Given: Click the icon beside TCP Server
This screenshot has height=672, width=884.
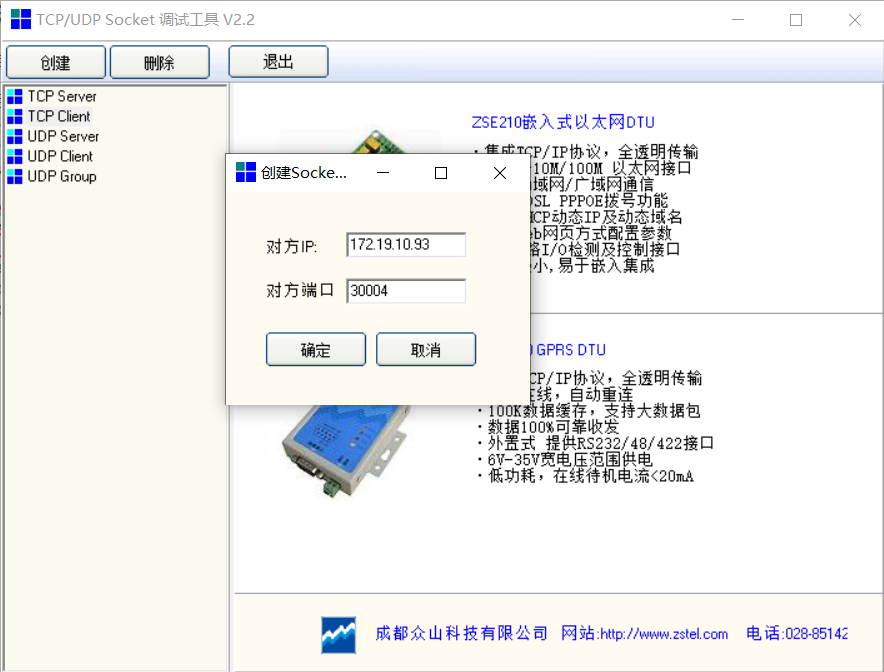Looking at the screenshot, I should 15,96.
